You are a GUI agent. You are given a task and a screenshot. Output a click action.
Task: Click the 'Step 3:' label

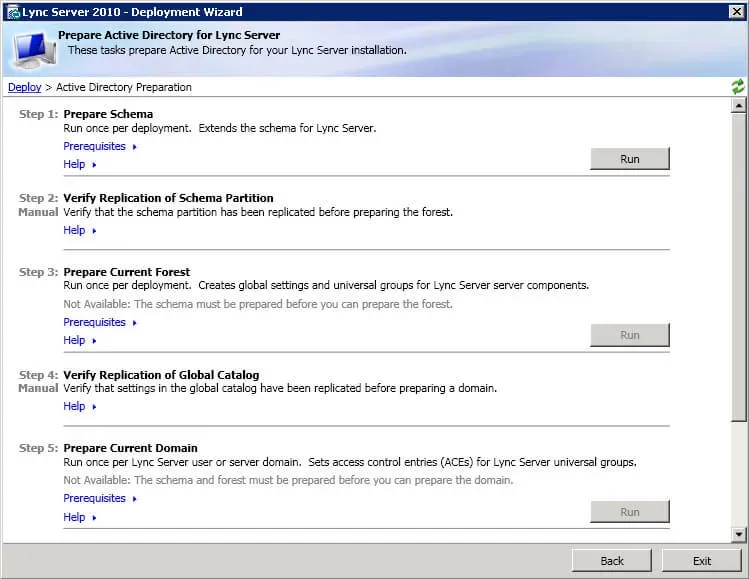pyautogui.click(x=38, y=272)
